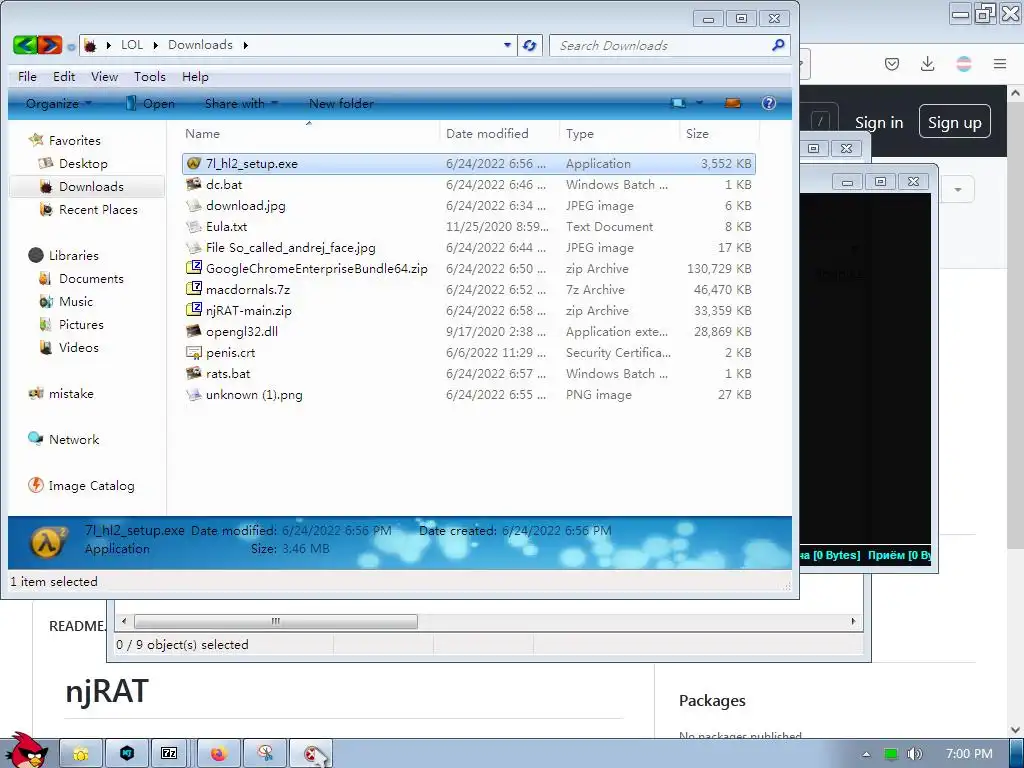Viewport: 1024px width, 768px height.
Task: Click the Search Downloads field
Action: point(660,45)
